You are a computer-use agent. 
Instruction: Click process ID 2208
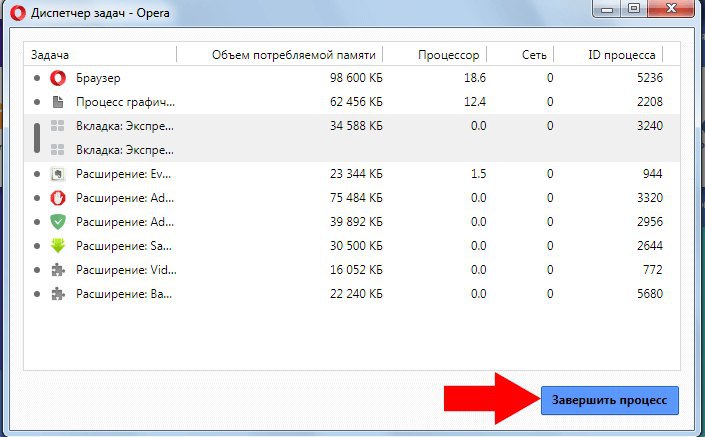(650, 102)
